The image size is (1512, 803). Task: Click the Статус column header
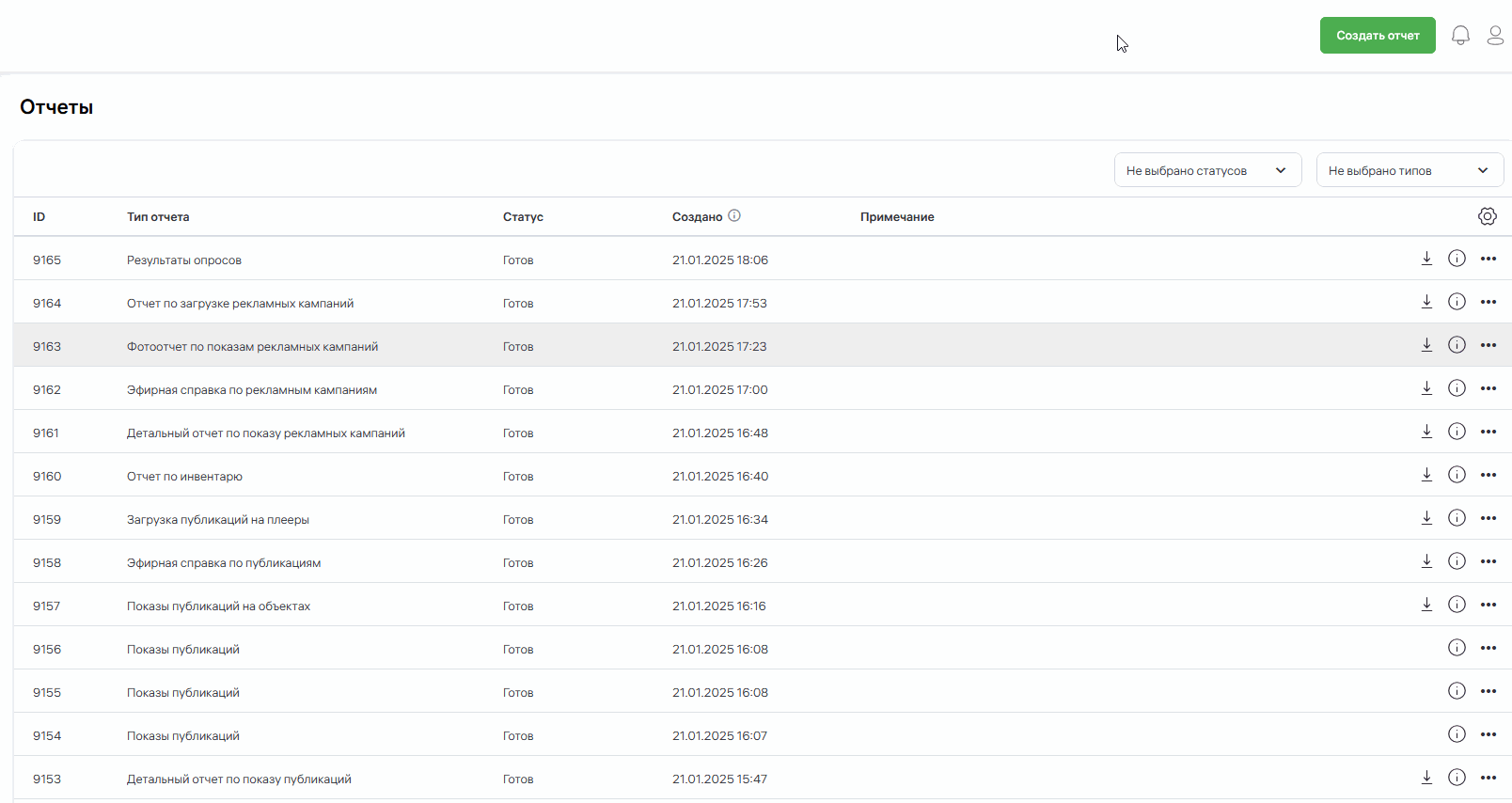coord(523,217)
